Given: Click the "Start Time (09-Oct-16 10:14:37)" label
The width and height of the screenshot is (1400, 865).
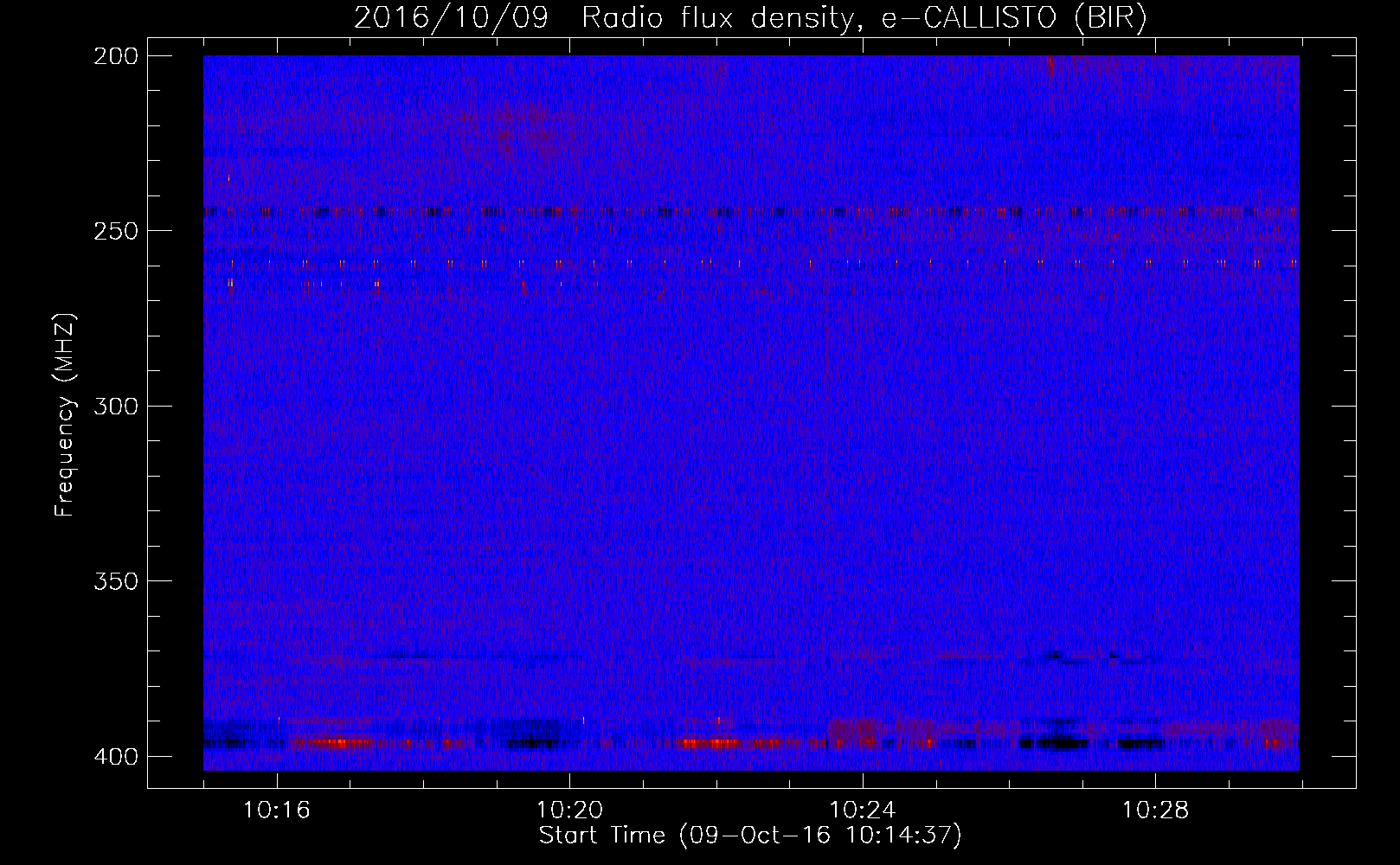Looking at the screenshot, I should pyautogui.click(x=750, y=836).
